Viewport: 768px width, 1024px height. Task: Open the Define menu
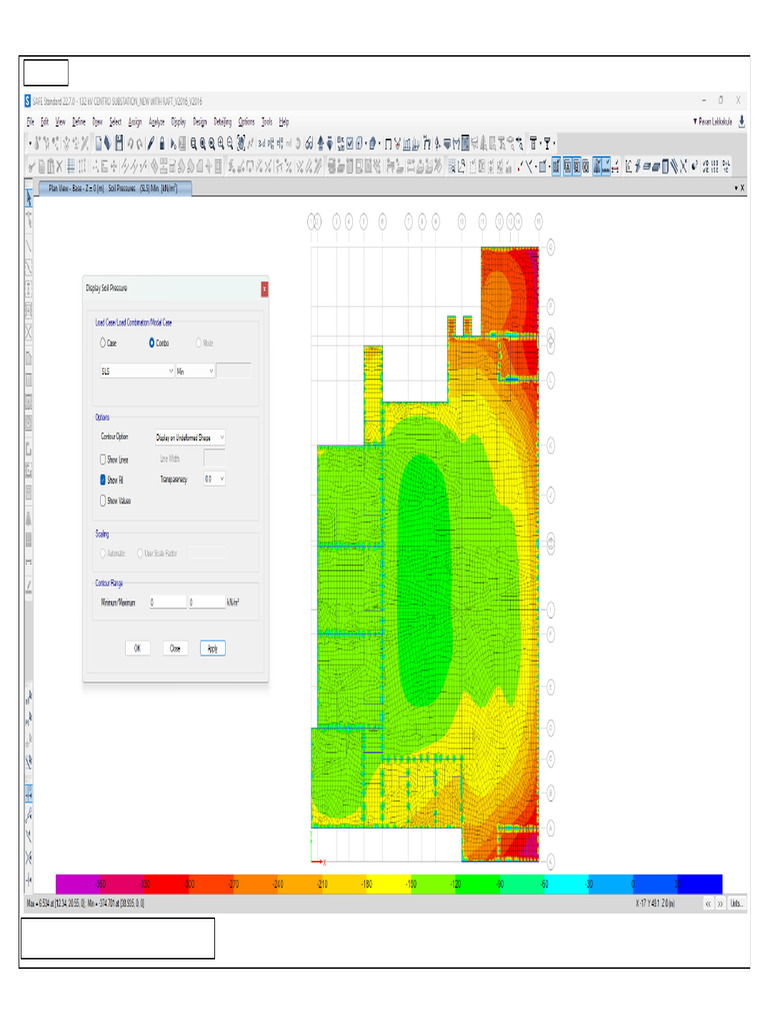(x=78, y=121)
